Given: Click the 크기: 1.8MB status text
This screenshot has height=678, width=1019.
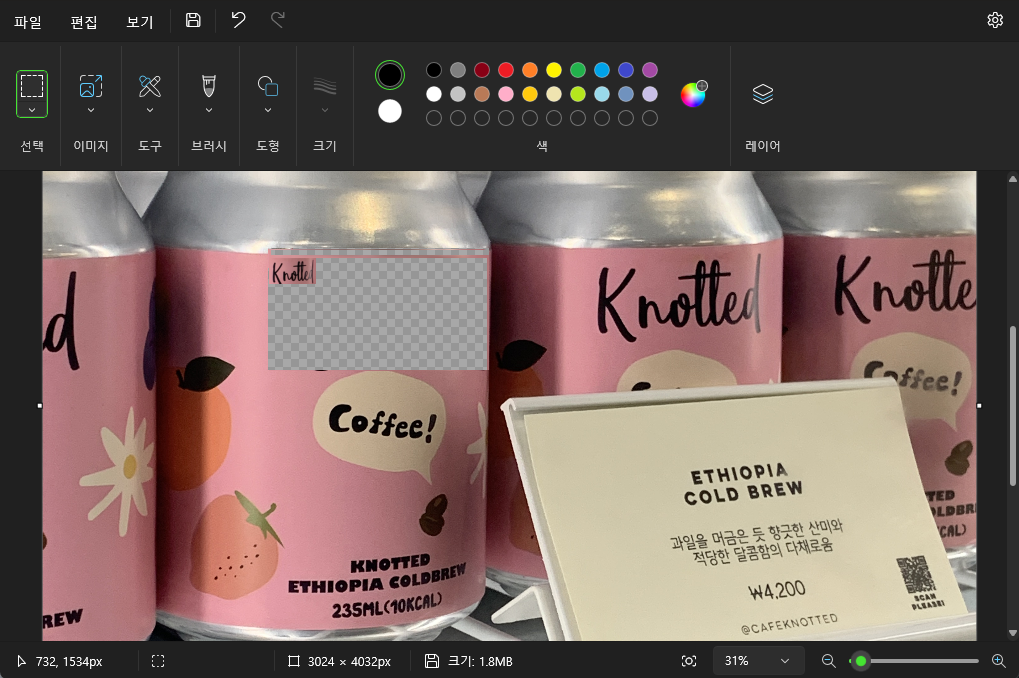Looking at the screenshot, I should pos(480,661).
